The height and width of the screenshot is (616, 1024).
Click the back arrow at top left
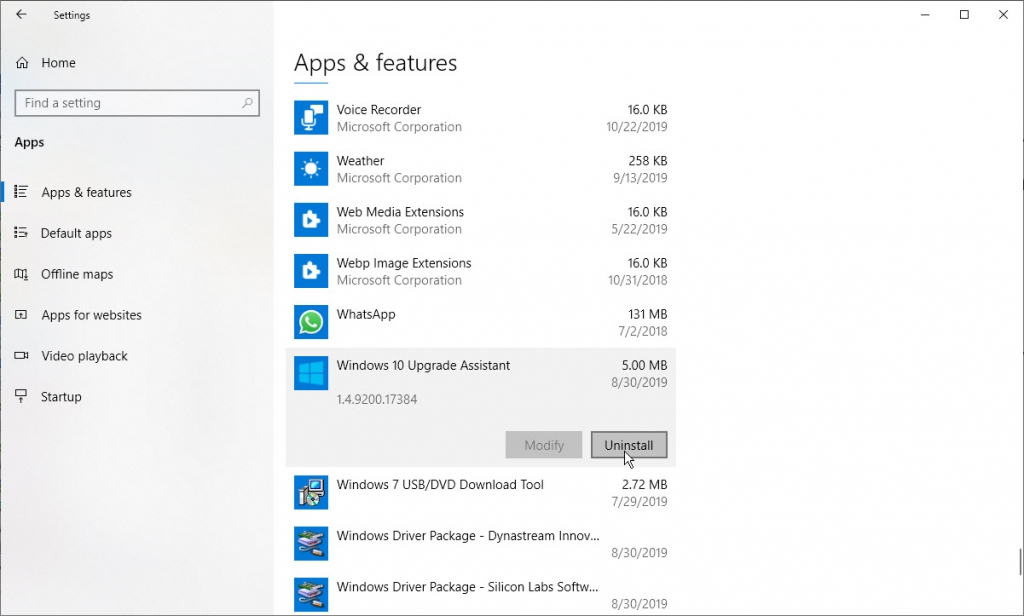pyautogui.click(x=20, y=15)
